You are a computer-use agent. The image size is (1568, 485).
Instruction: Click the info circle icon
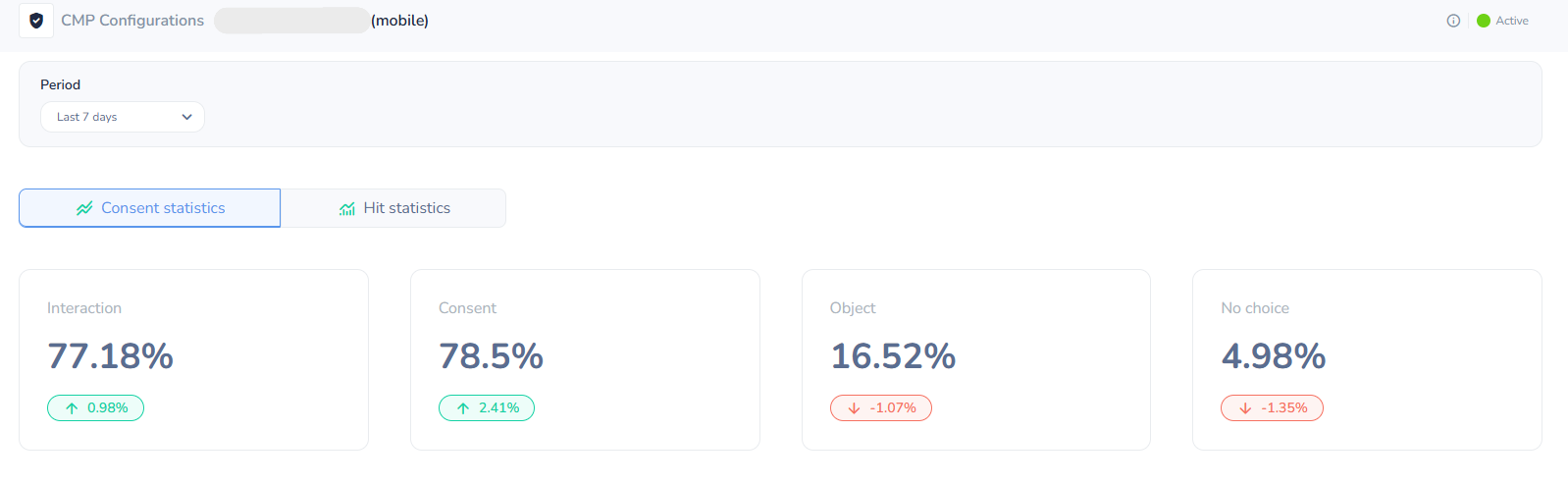coord(1453,21)
